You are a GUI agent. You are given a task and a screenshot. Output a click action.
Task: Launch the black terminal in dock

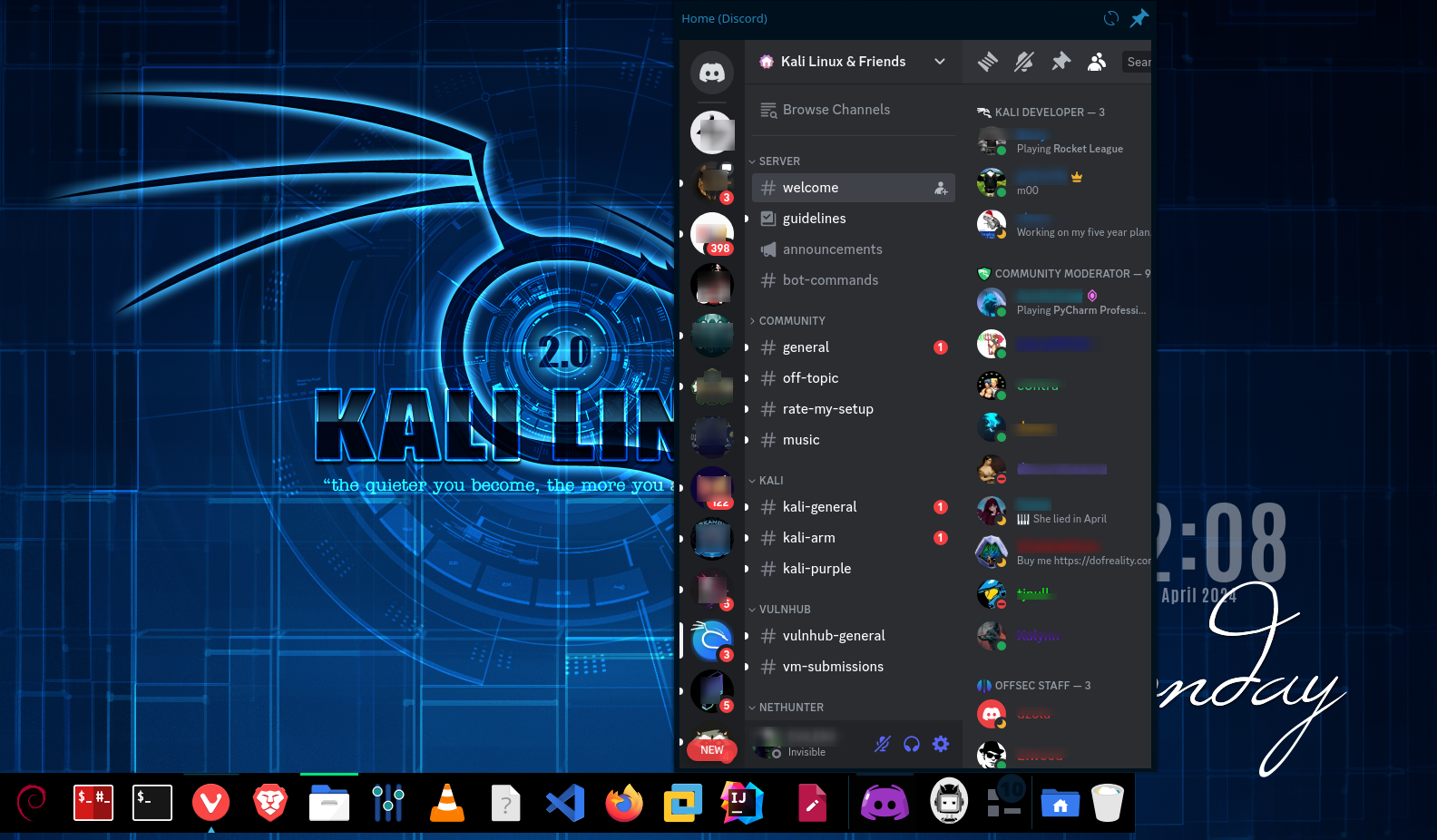(152, 803)
